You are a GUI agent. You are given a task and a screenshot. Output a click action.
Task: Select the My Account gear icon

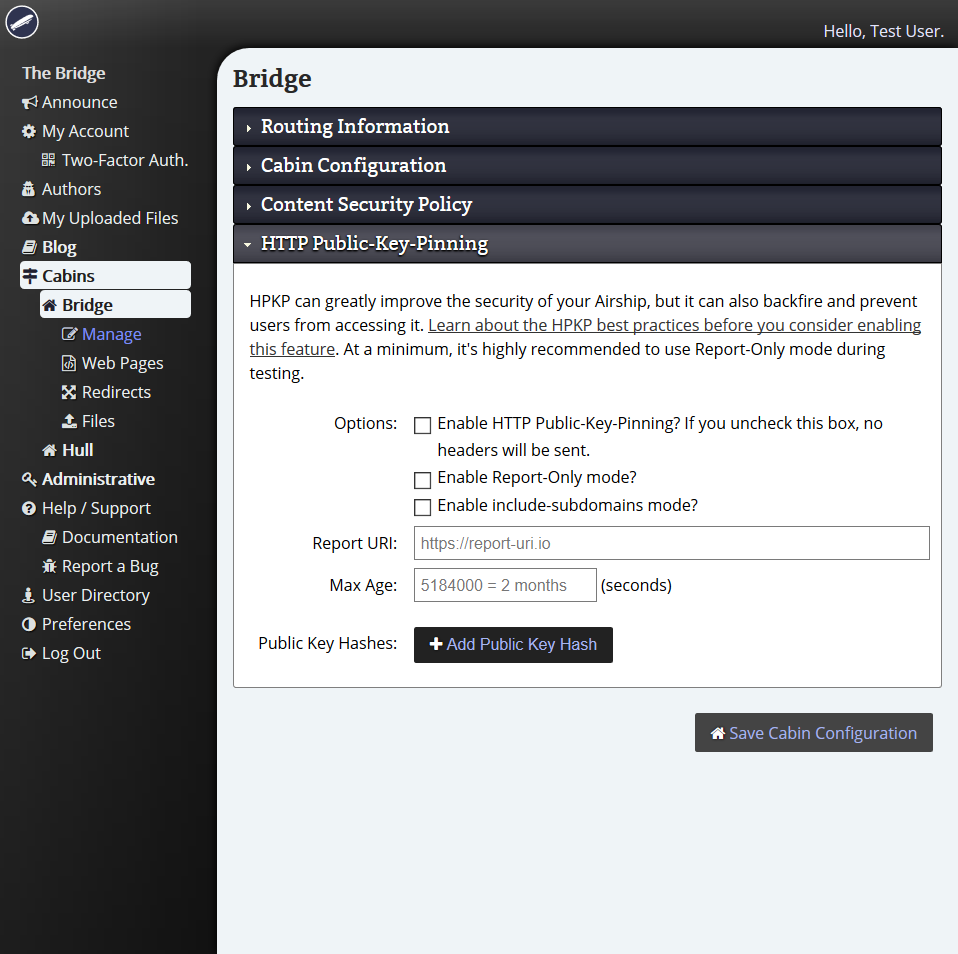coord(28,131)
